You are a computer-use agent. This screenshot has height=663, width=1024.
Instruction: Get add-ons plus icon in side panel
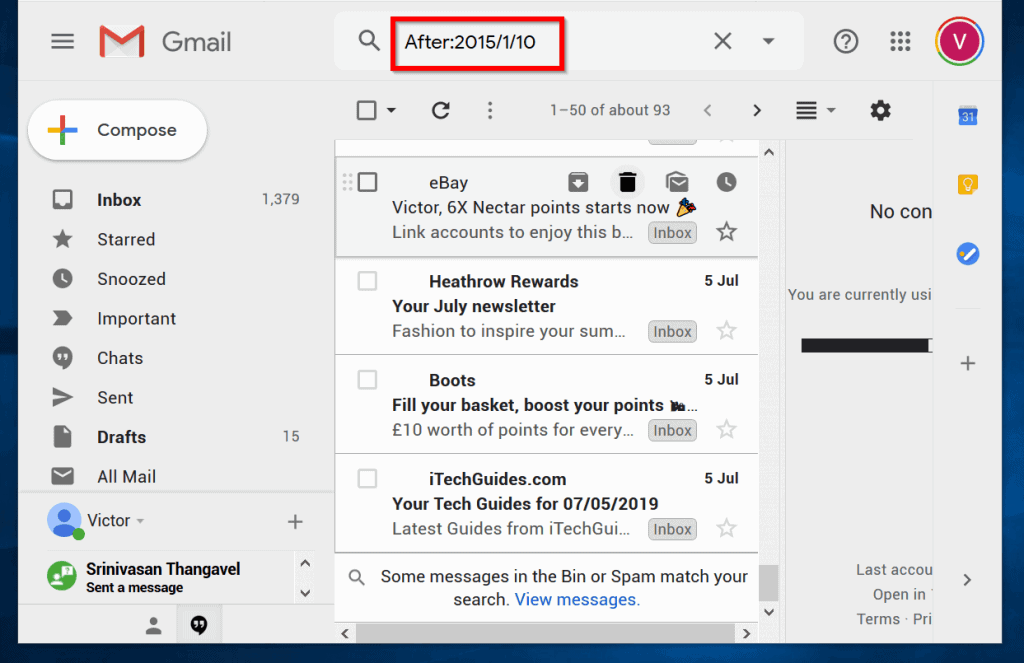click(967, 363)
